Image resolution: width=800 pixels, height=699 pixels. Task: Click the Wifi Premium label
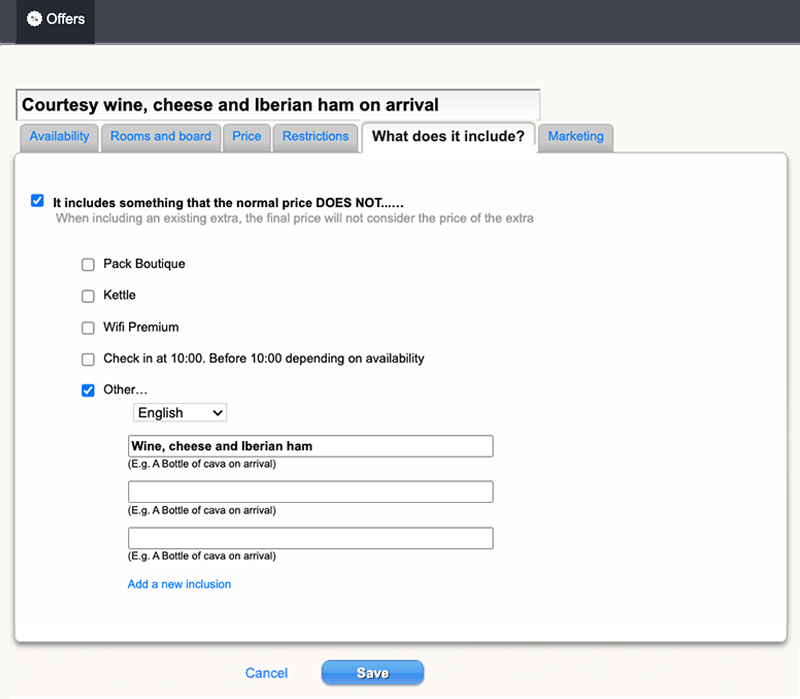pos(141,327)
